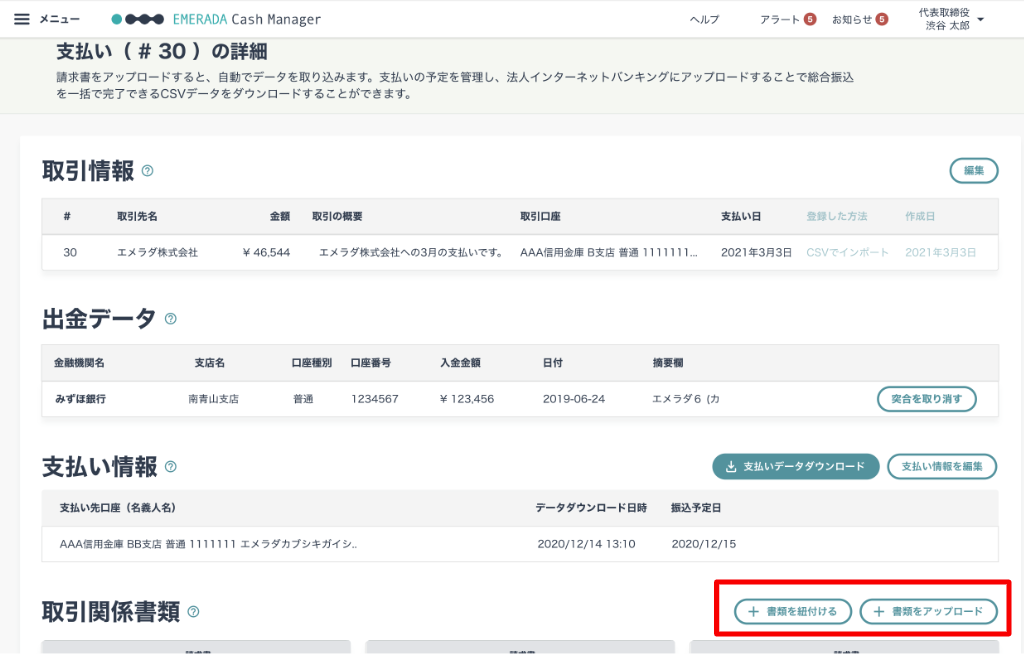Click the アラート notification badge
The width and height of the screenshot is (1024, 661).
click(x=810, y=19)
